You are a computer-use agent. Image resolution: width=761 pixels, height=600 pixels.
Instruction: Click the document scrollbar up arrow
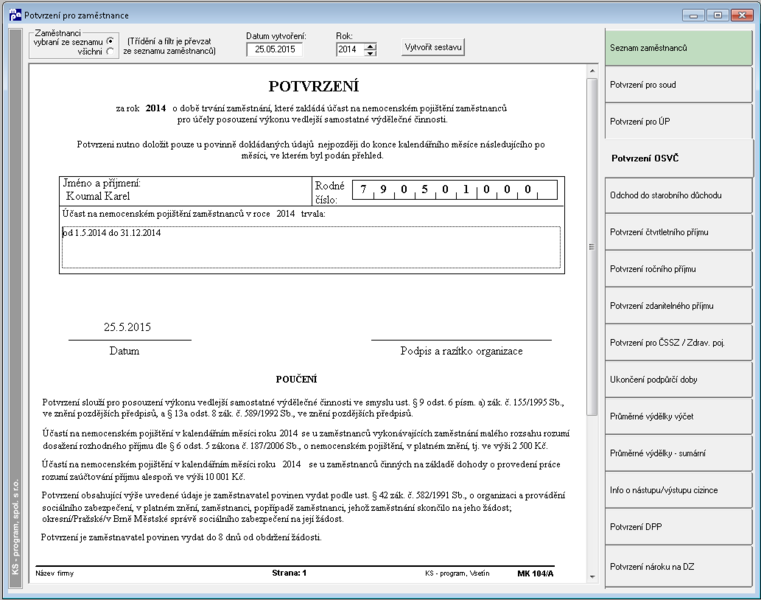(x=592, y=71)
